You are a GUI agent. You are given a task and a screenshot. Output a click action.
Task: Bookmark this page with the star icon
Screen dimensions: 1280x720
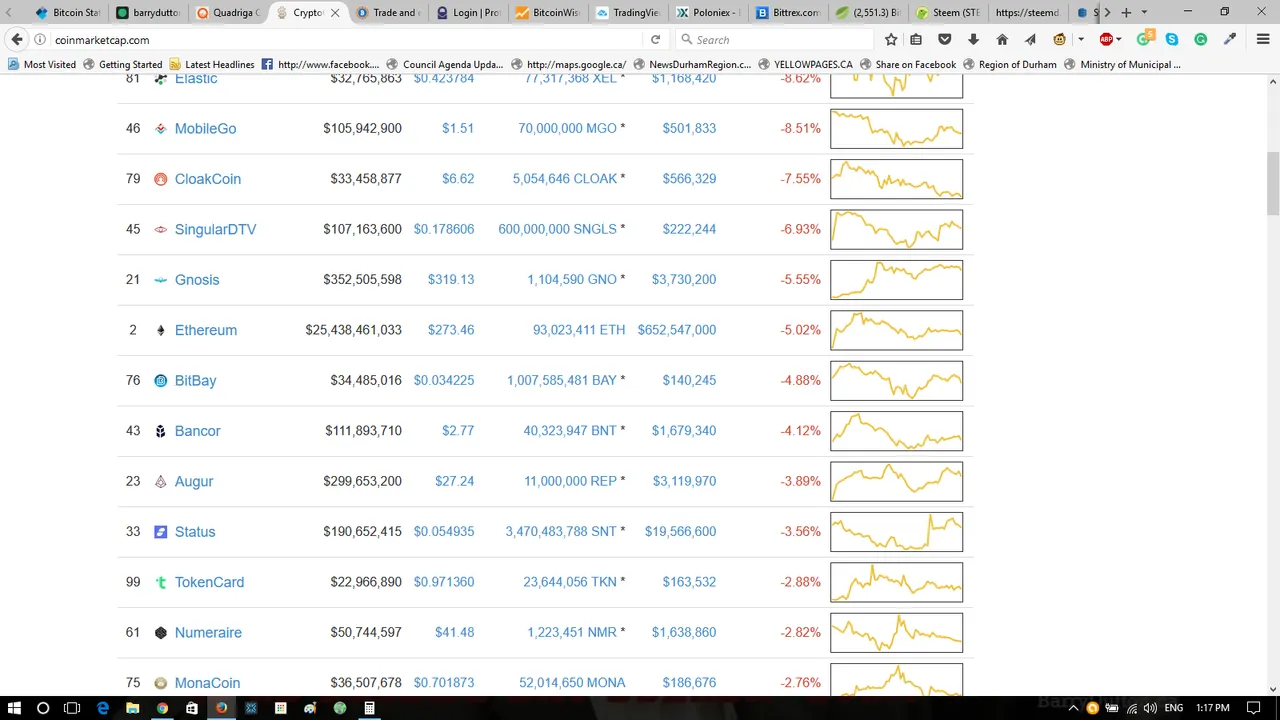891,40
